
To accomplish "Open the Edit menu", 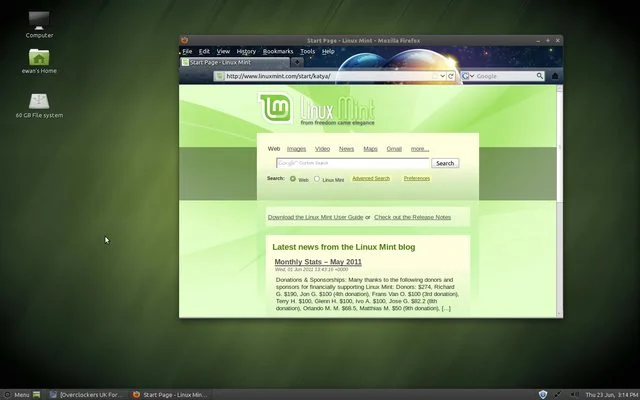I will (204, 51).
